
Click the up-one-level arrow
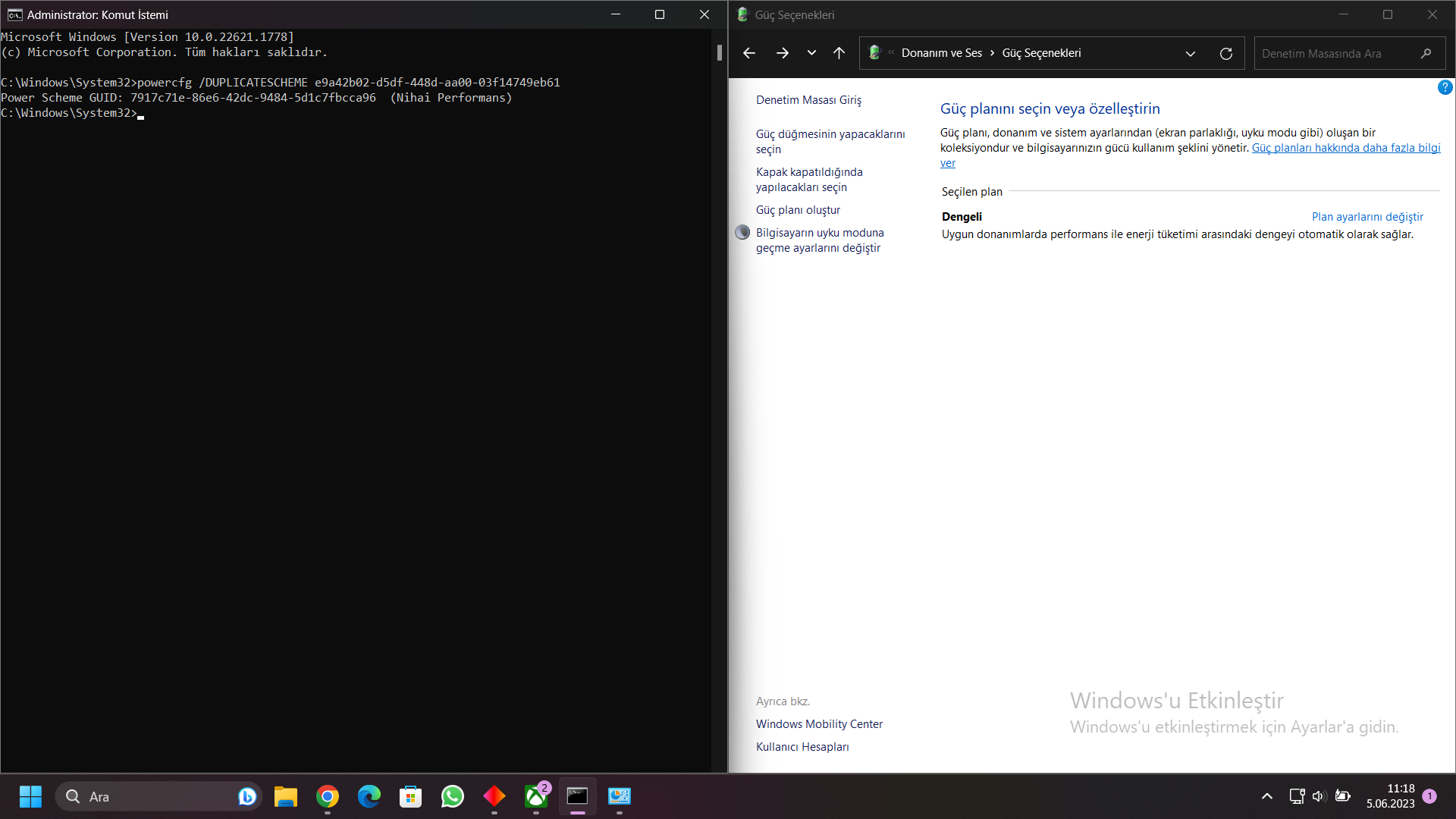(839, 53)
